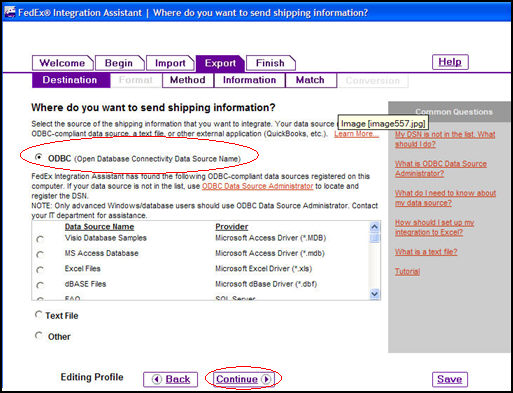Image resolution: width=513 pixels, height=393 pixels.
Task: Click the list scroll up arrow
Action: coord(375,227)
